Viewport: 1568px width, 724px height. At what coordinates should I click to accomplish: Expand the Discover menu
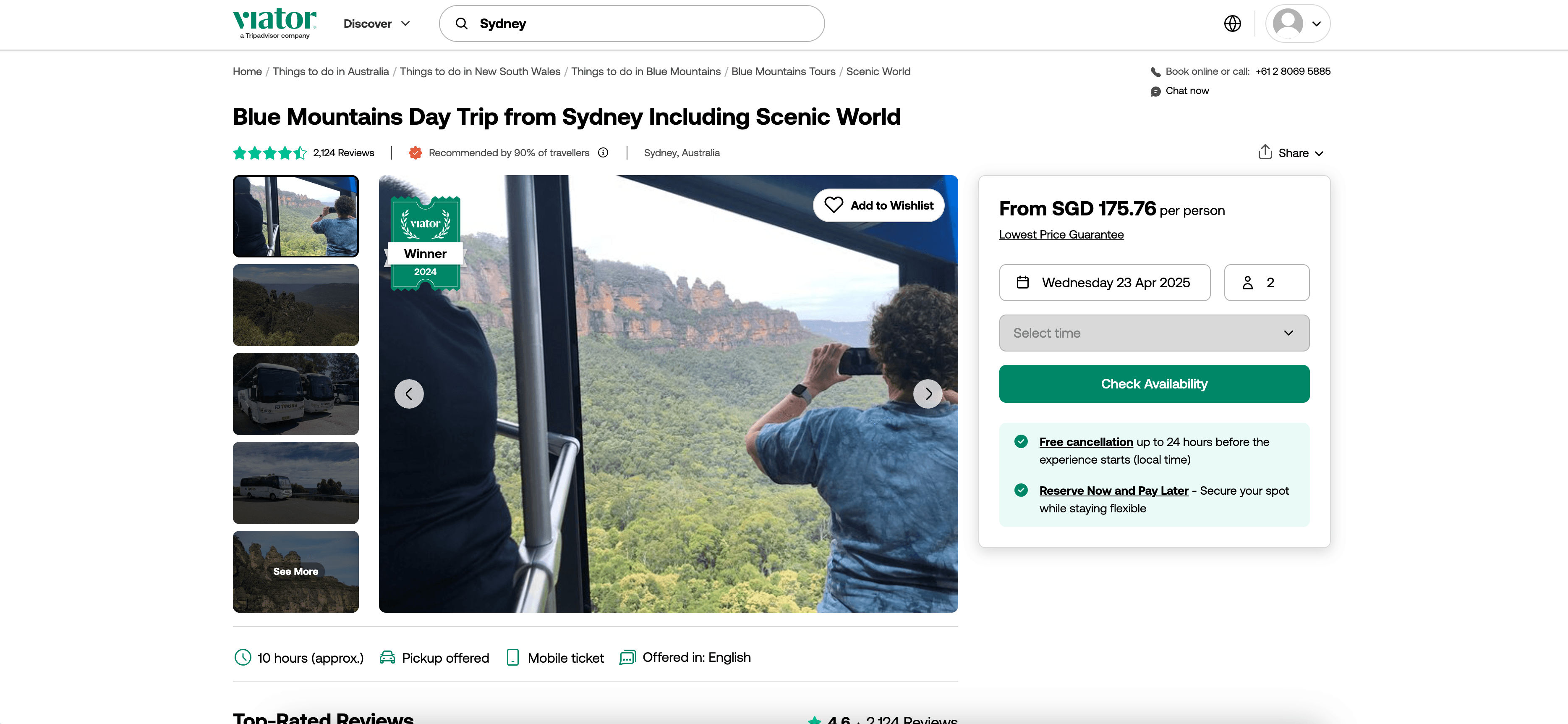(x=377, y=24)
